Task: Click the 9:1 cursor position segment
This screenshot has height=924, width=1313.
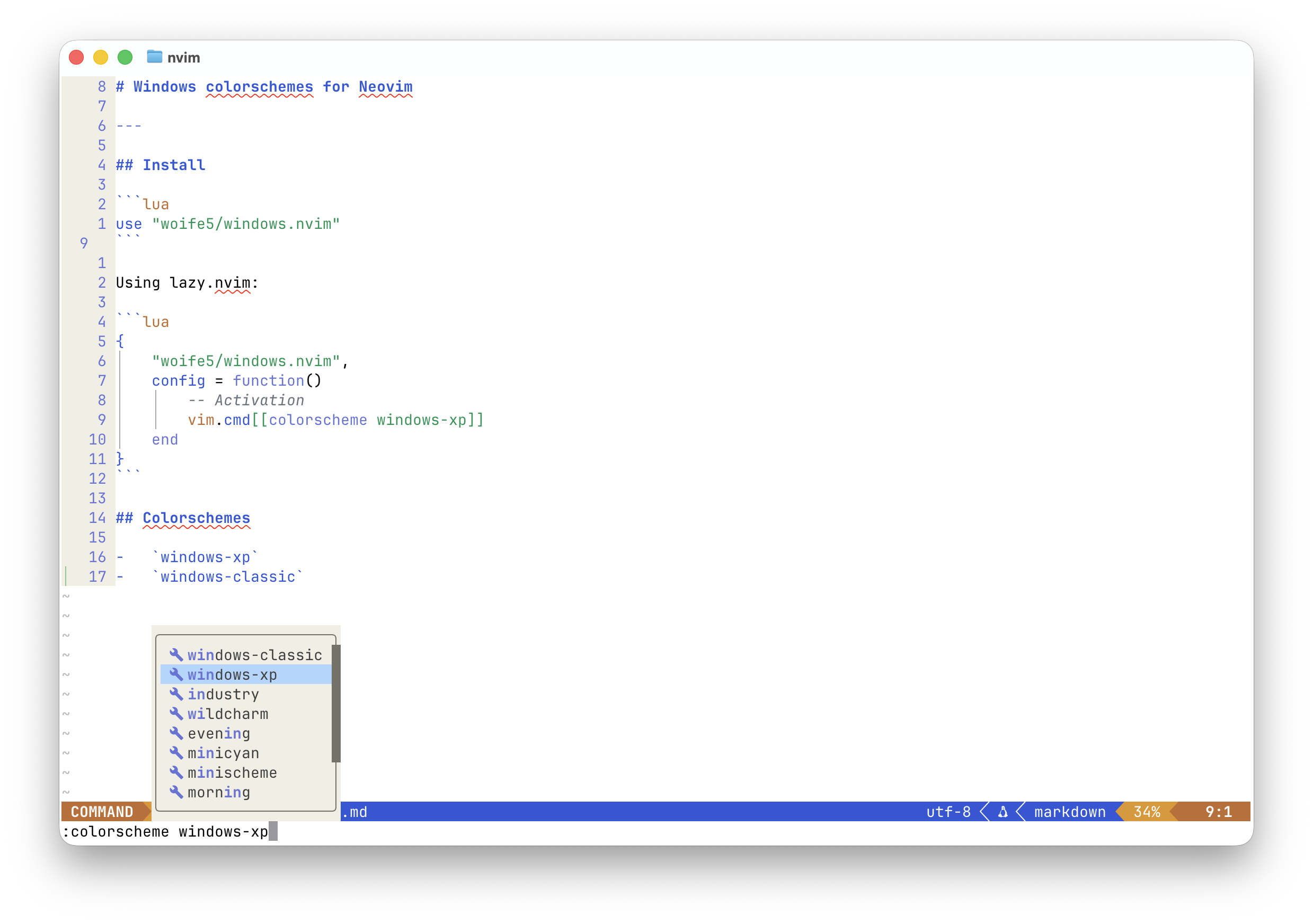Action: pos(1218,812)
